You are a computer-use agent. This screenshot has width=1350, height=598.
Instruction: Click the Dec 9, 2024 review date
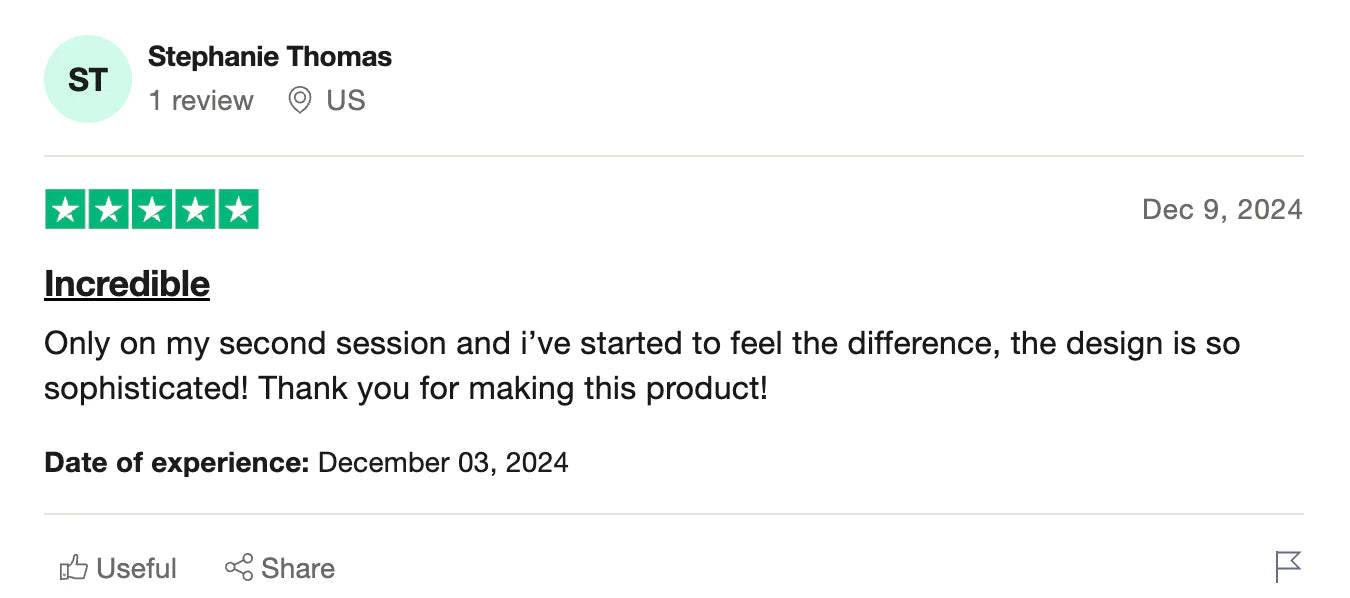[1222, 209]
